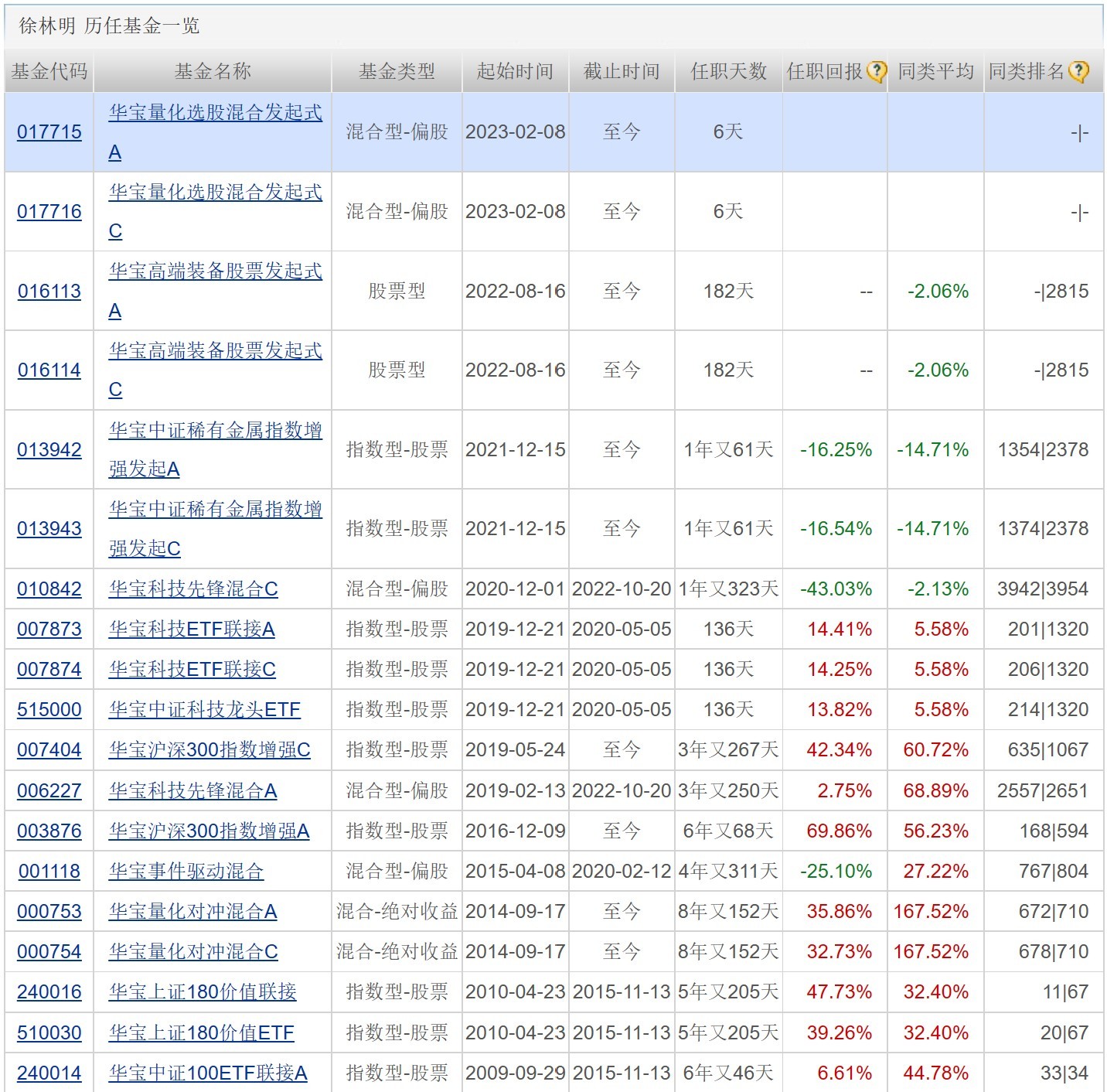
Task: Open 华宝中证科技龙头ETF fund link
Action: click(x=204, y=710)
